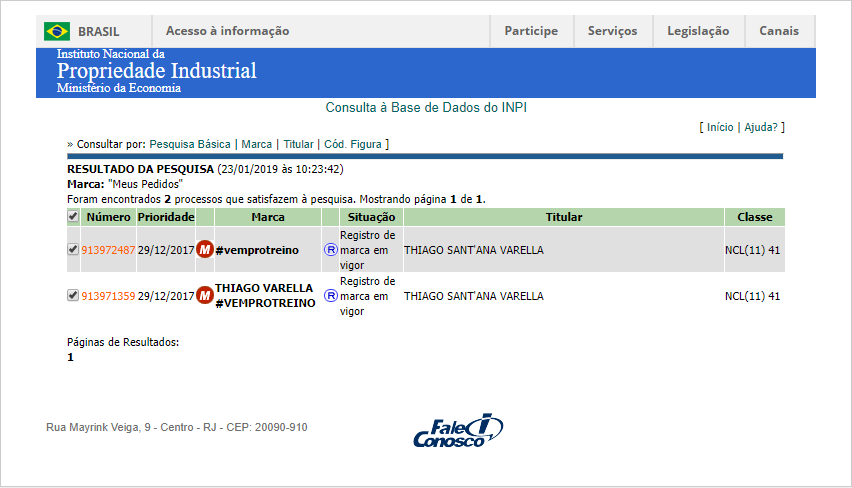852x488 pixels.
Task: Click the red M icon beside THIAGO VARELLA #VEMPROTREINO
Action: pyautogui.click(x=204, y=296)
